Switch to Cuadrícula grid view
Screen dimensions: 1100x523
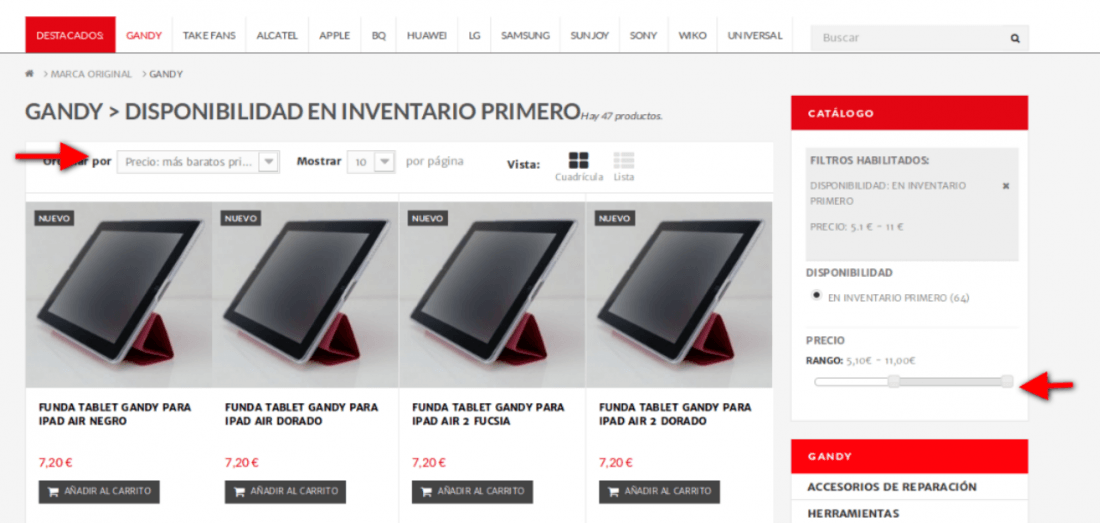coord(579,167)
